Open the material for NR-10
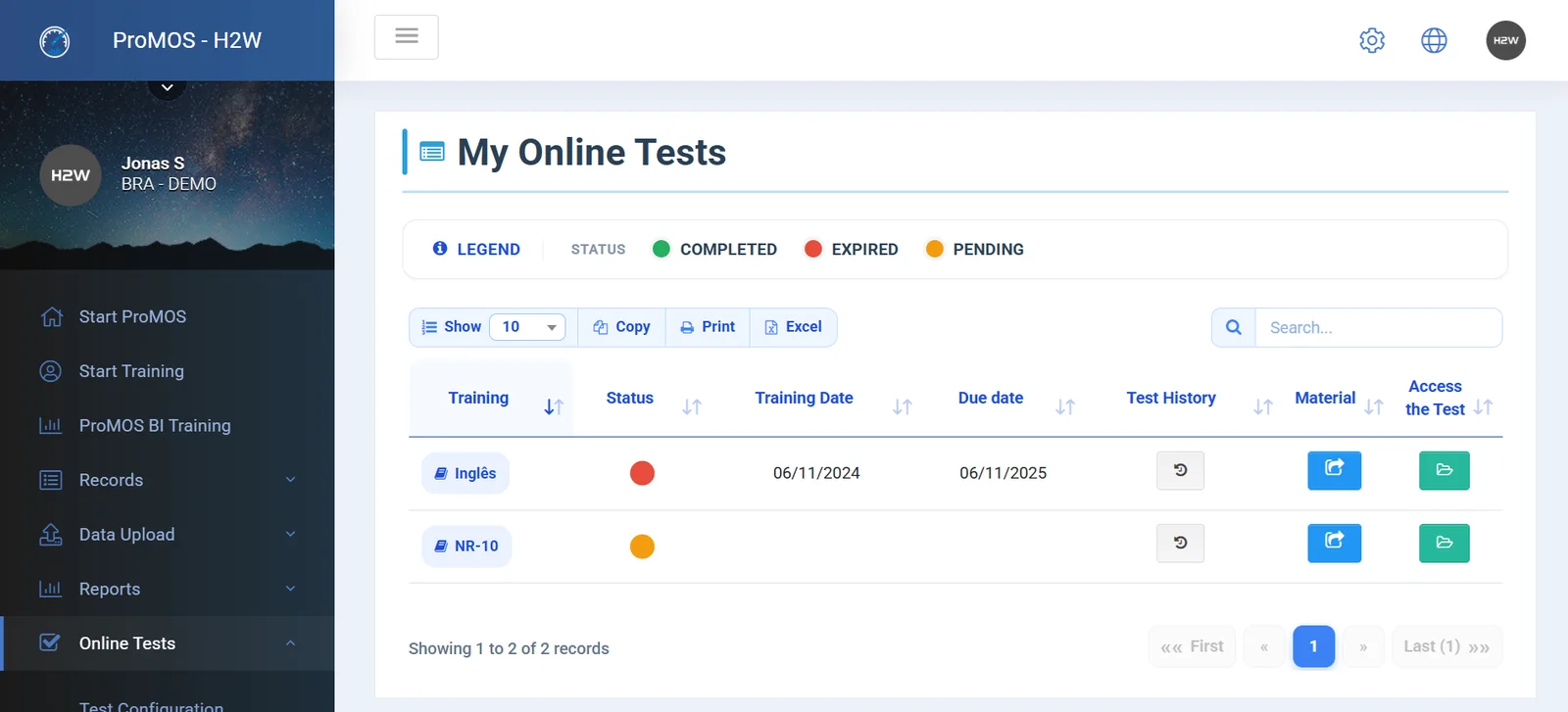 (x=1334, y=544)
